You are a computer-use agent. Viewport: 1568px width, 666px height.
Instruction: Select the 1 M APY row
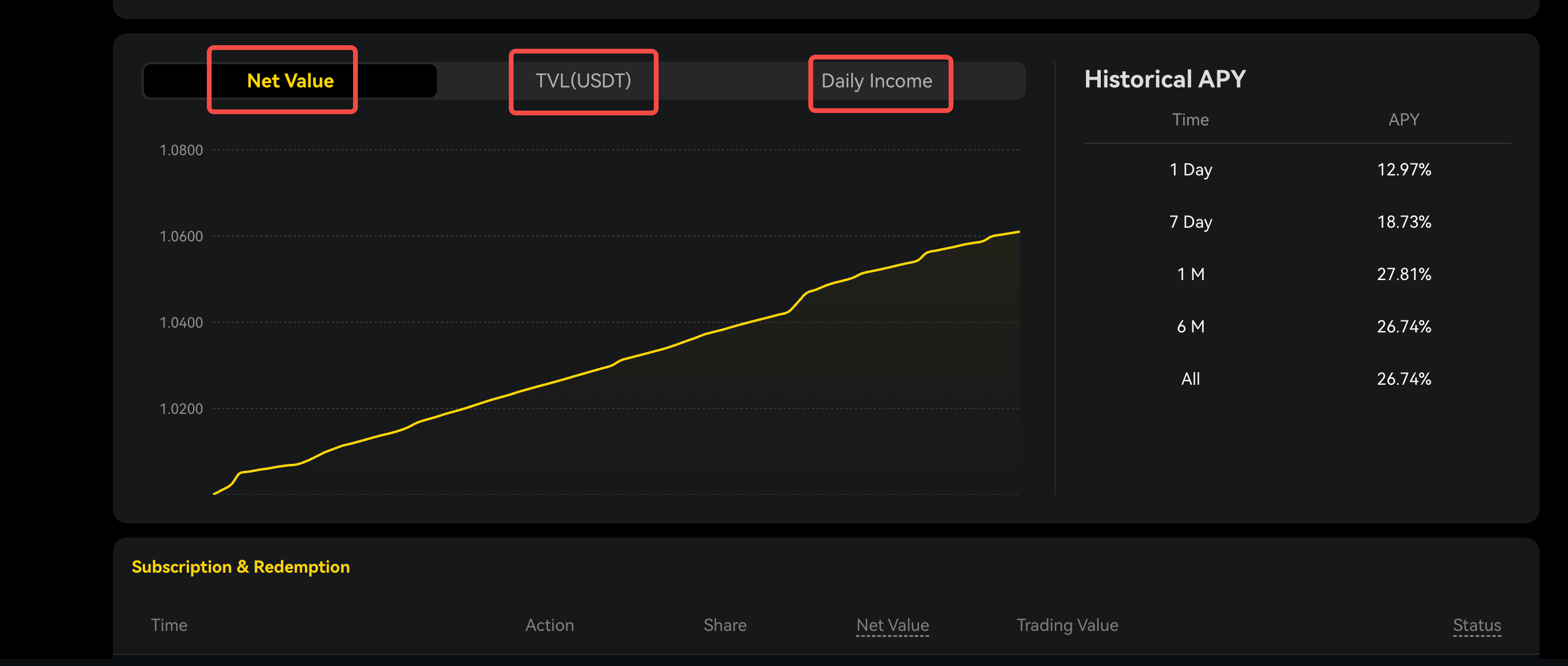pyautogui.click(x=1297, y=274)
